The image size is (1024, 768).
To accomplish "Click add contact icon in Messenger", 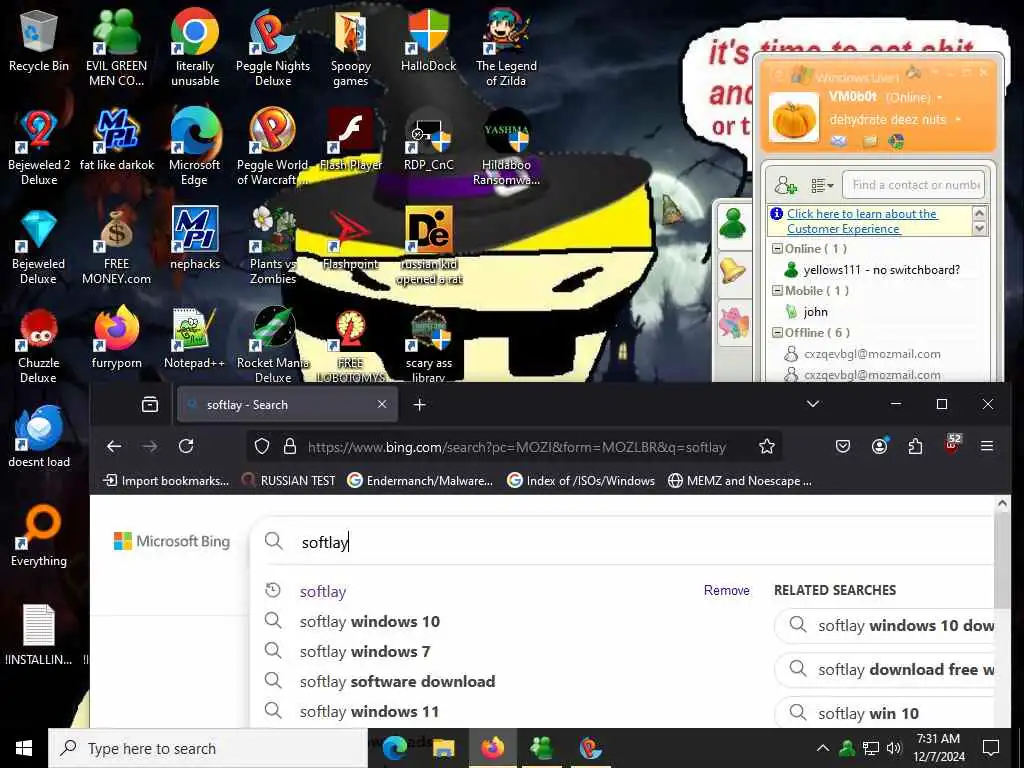I will pyautogui.click(x=786, y=185).
